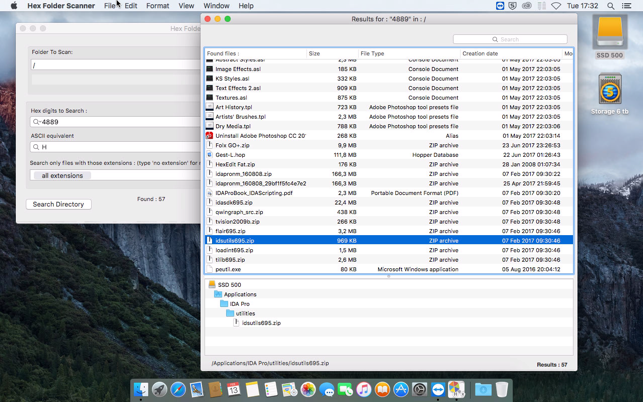Viewport: 643px width, 402px height.
Task: Open the Window menu
Action: [x=216, y=6]
